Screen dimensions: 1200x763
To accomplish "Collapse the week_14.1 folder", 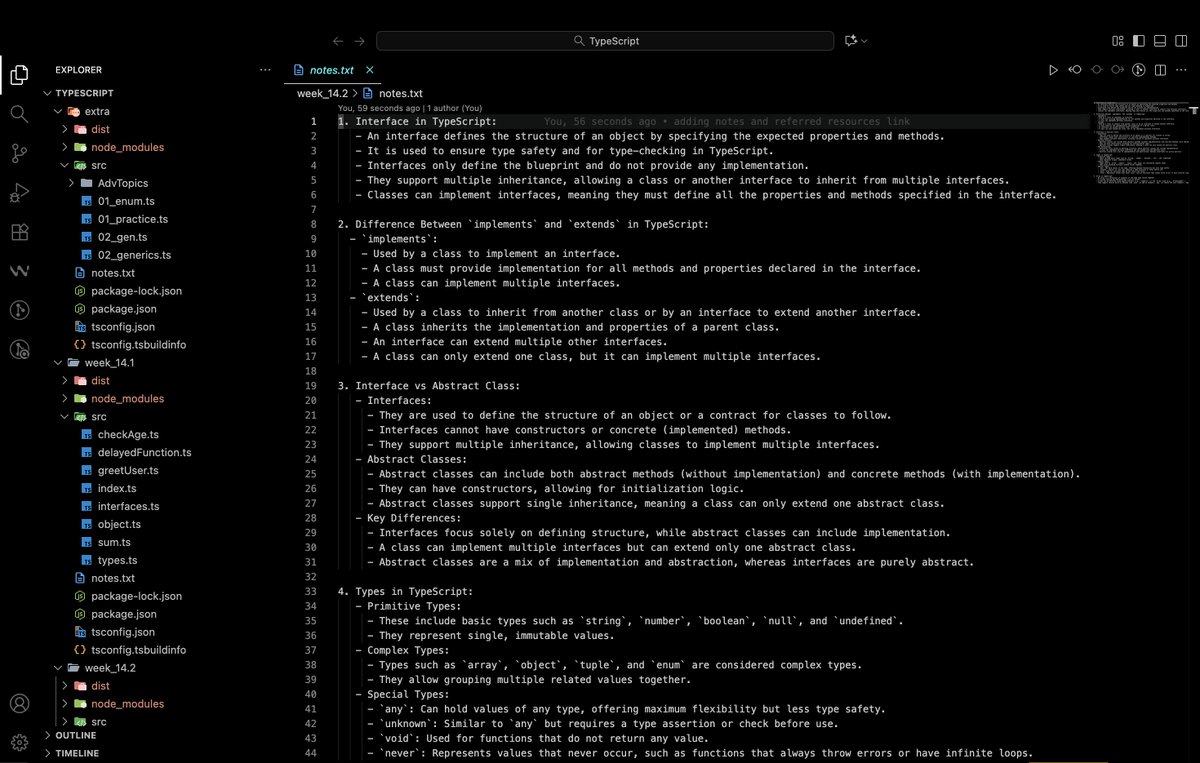I will click(x=59, y=362).
